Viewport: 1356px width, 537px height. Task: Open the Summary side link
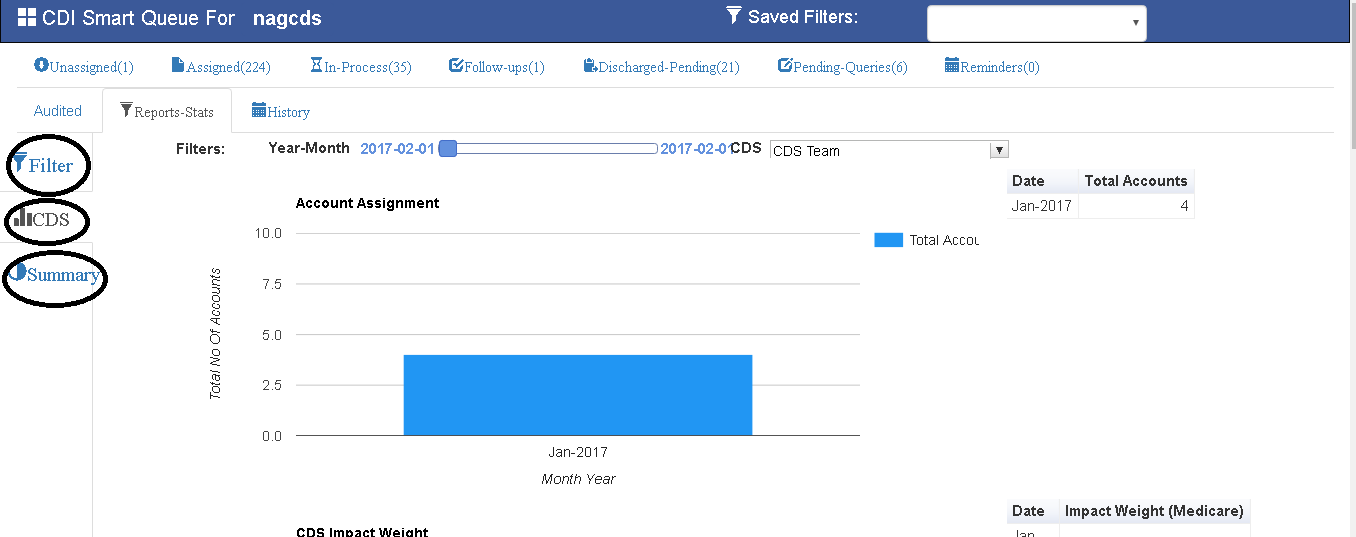tap(57, 275)
